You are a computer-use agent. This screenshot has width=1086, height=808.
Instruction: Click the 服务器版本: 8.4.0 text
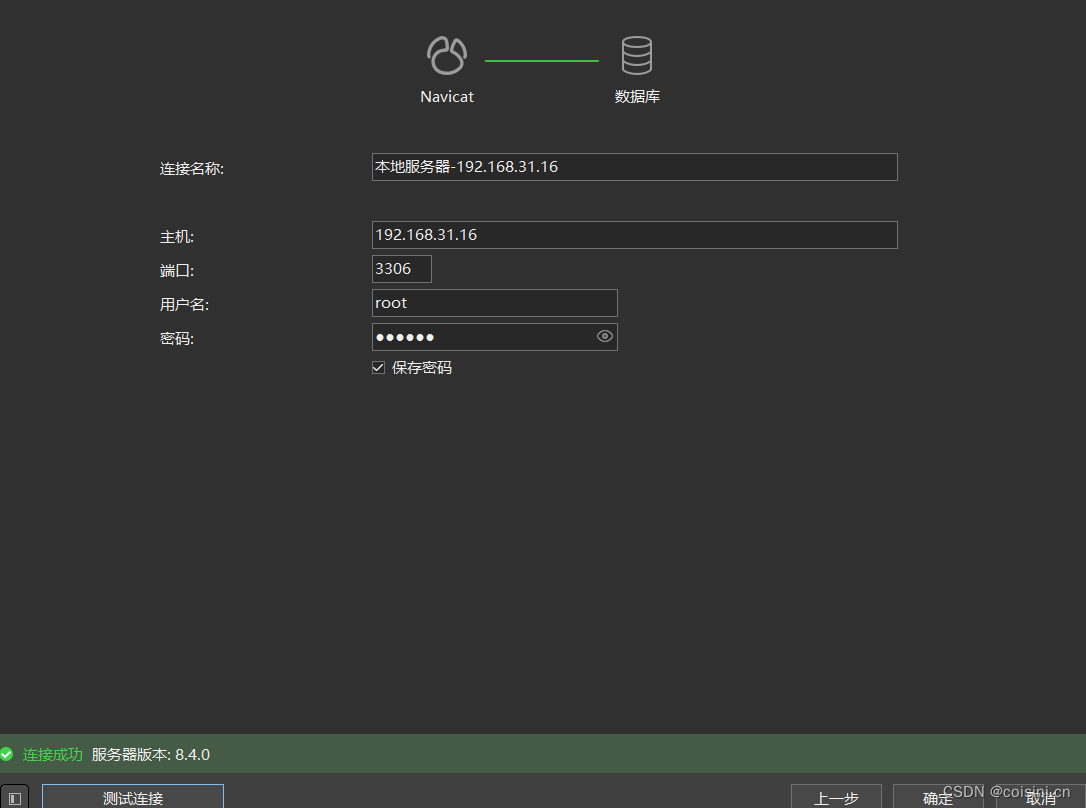pos(150,755)
